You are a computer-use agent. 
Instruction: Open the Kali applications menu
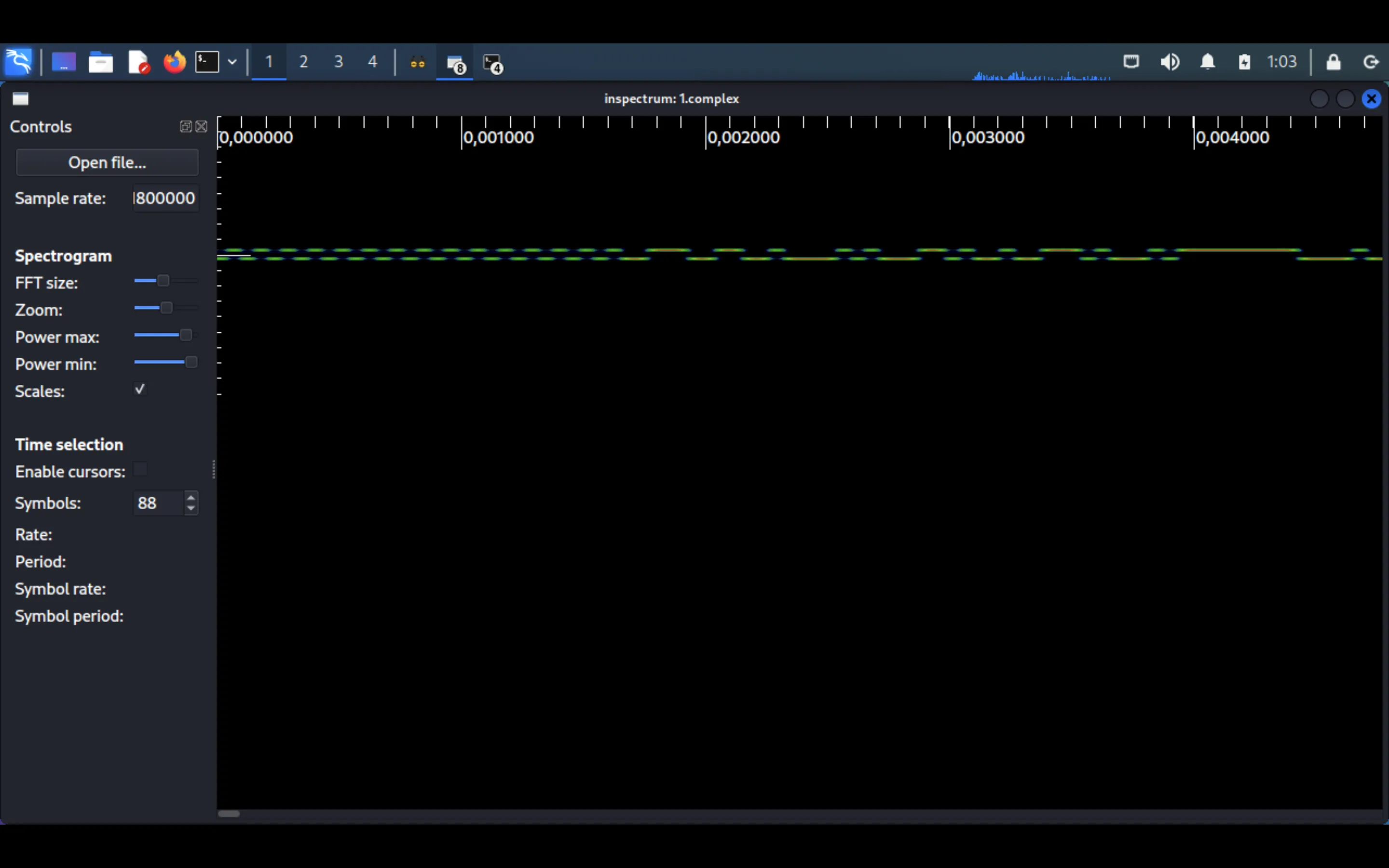[x=18, y=62]
